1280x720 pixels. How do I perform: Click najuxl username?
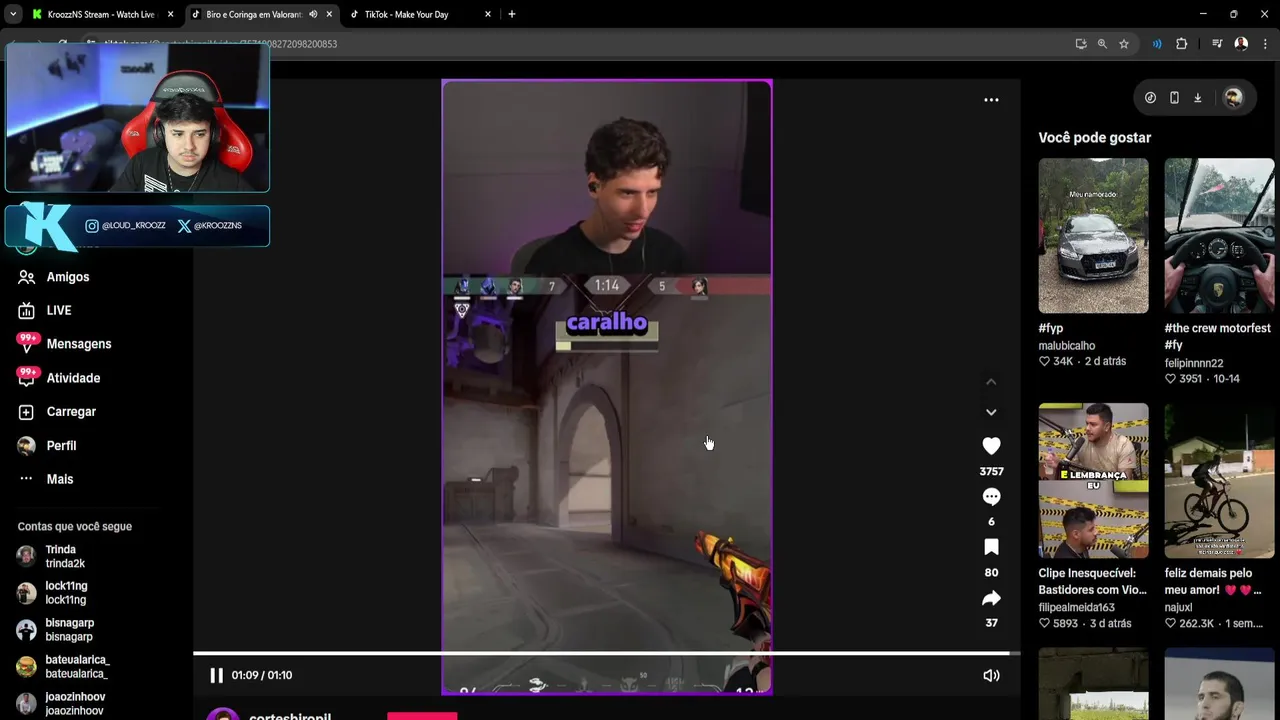point(1178,608)
